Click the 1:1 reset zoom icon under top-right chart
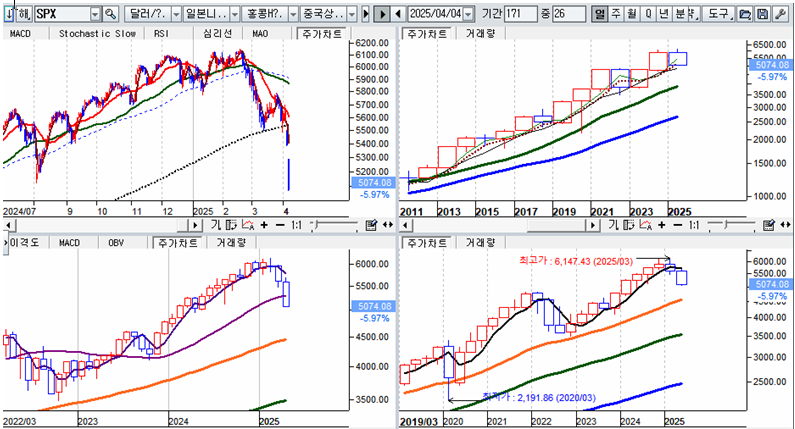This screenshot has height=429, width=795. pyautogui.click(x=694, y=225)
